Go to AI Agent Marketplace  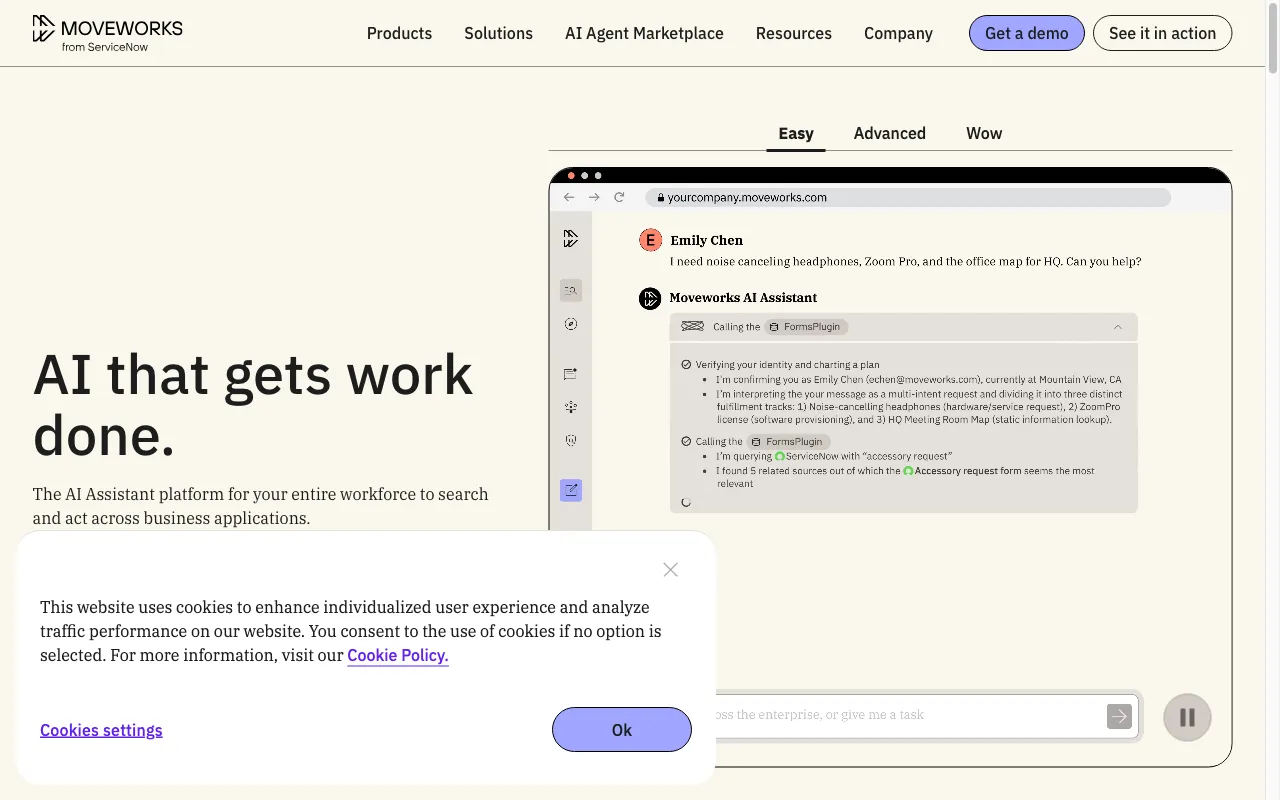644,33
